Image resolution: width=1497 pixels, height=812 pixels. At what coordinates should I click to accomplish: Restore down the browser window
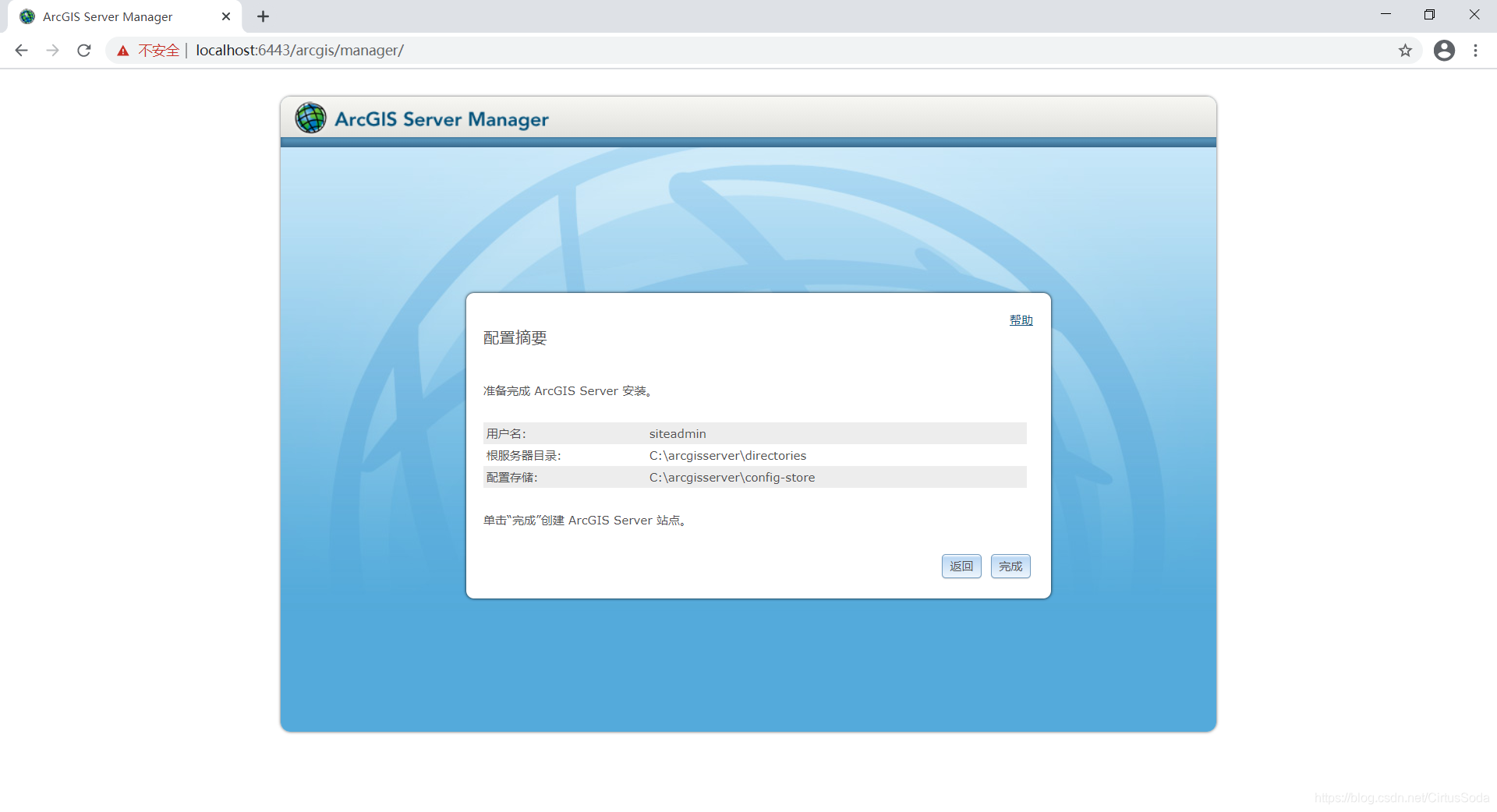point(1429,15)
